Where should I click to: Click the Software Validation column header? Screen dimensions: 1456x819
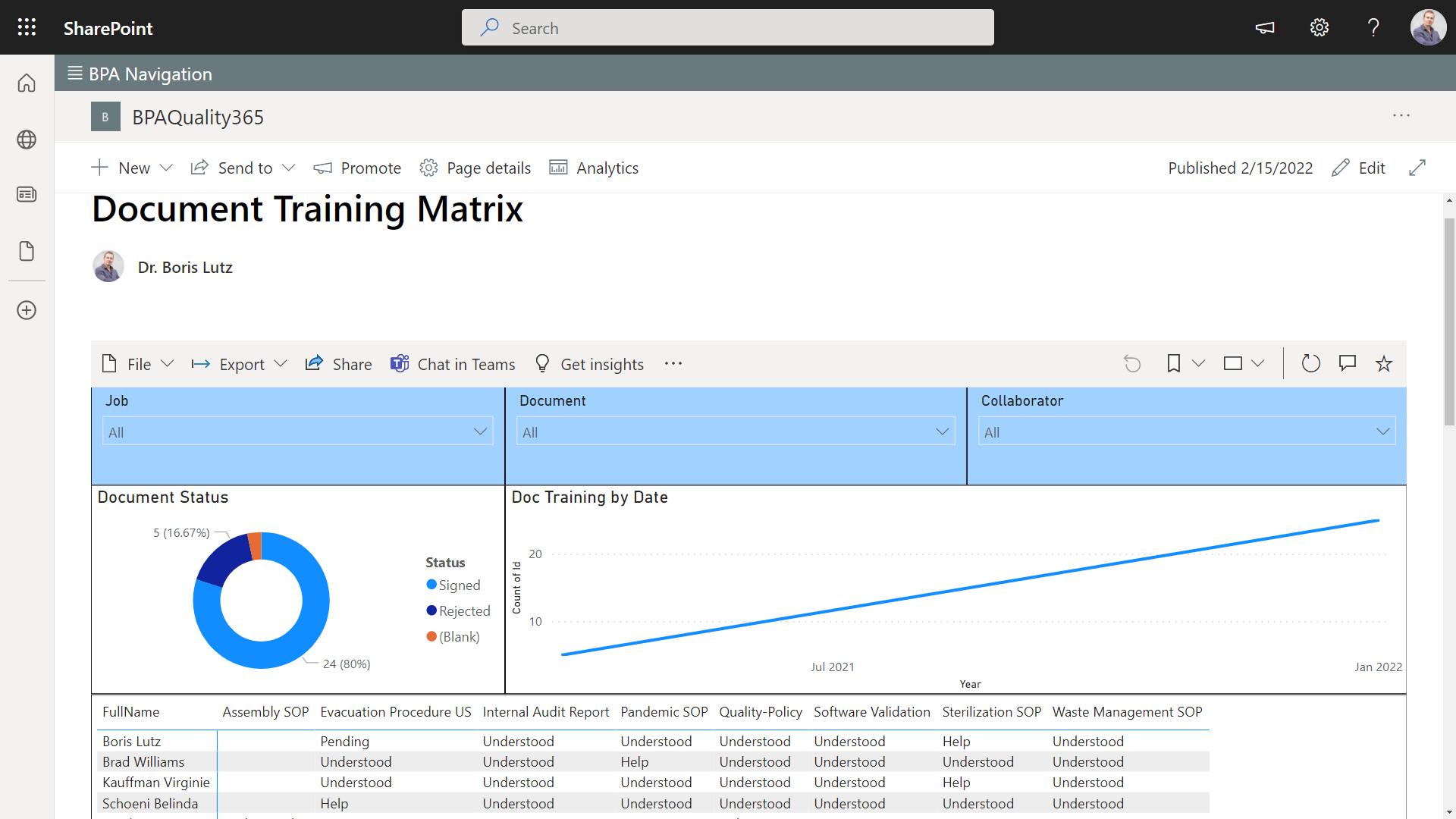coord(872,712)
